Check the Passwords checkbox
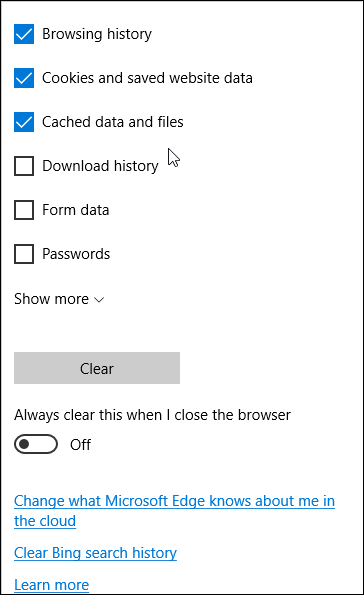The height and width of the screenshot is (595, 364). tap(24, 254)
